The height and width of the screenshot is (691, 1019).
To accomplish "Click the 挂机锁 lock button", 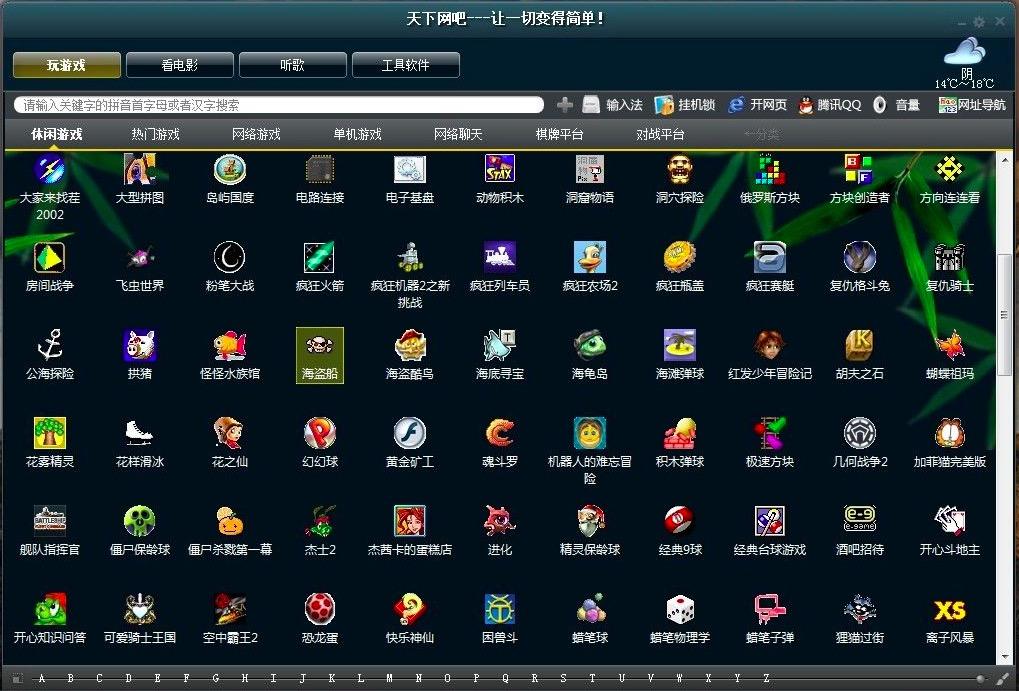I will (x=684, y=105).
